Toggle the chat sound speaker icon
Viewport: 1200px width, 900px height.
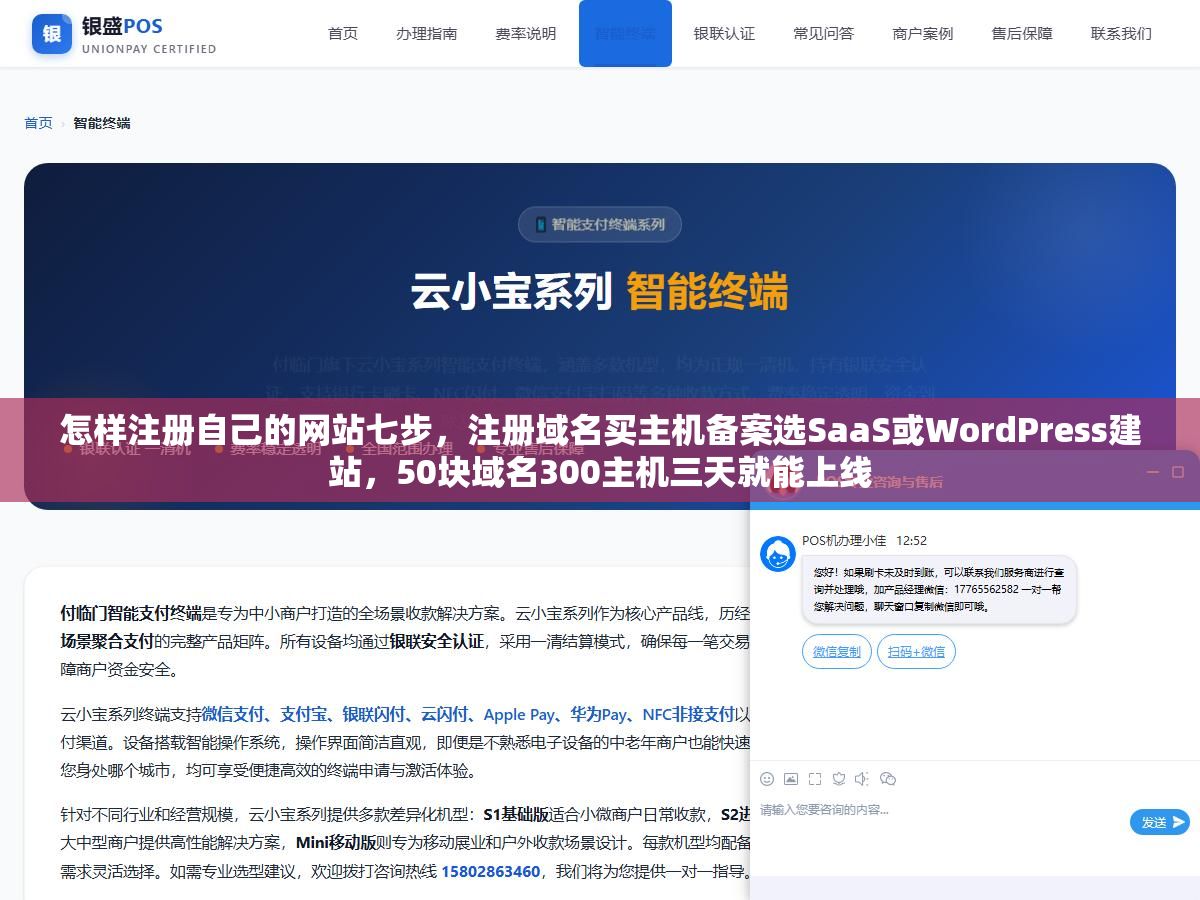(x=862, y=779)
